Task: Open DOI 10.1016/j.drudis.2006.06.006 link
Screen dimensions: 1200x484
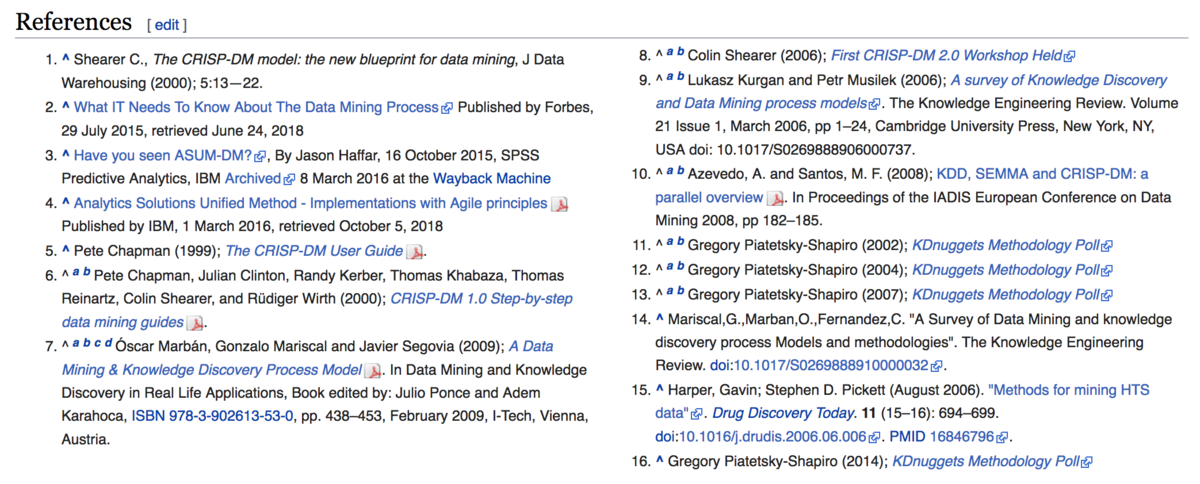Action: (773, 437)
